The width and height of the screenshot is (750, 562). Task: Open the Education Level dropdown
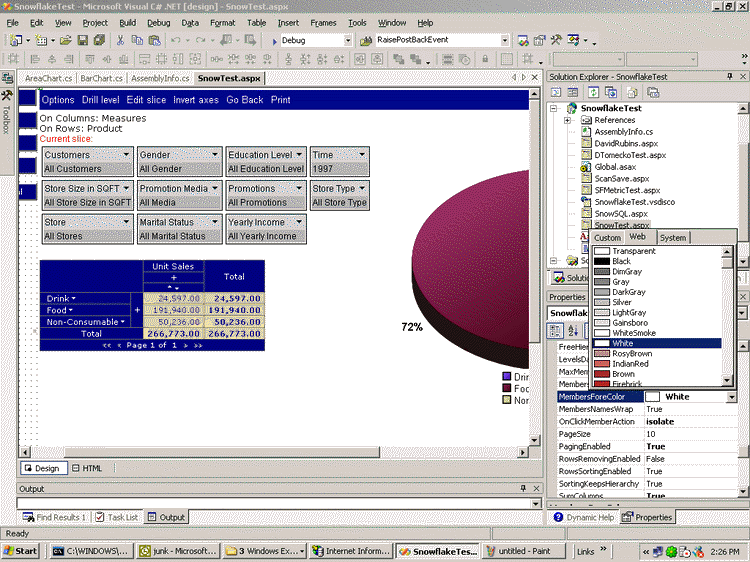coord(299,154)
